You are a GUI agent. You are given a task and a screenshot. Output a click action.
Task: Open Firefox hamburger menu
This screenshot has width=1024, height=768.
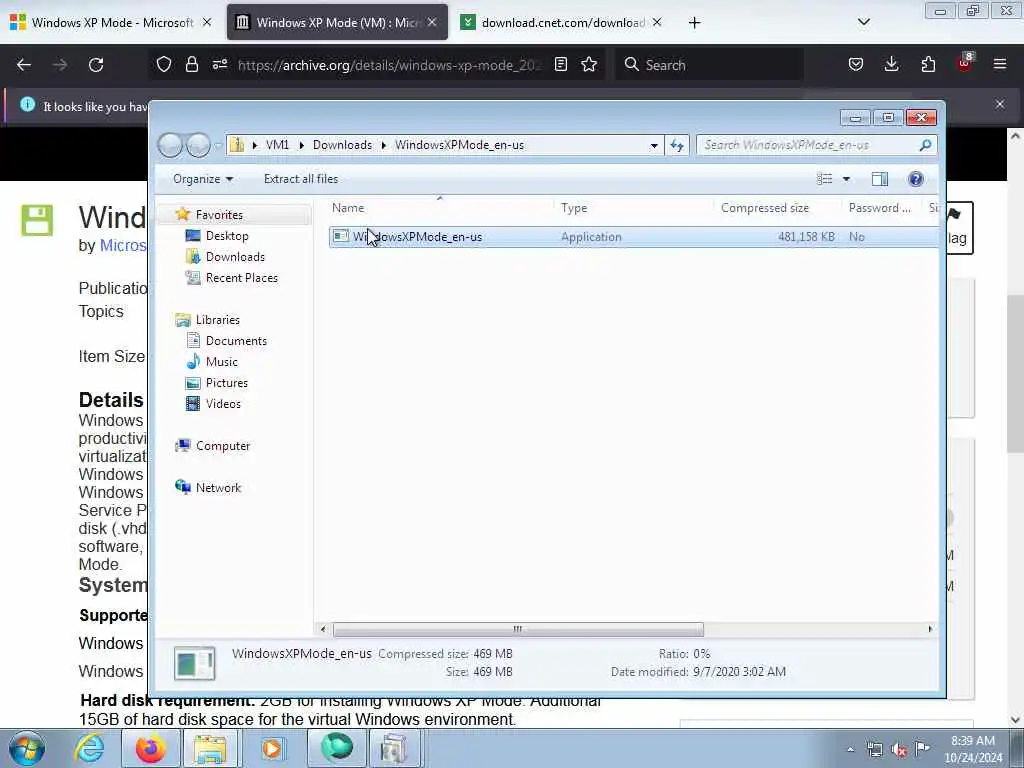[x=1000, y=64]
